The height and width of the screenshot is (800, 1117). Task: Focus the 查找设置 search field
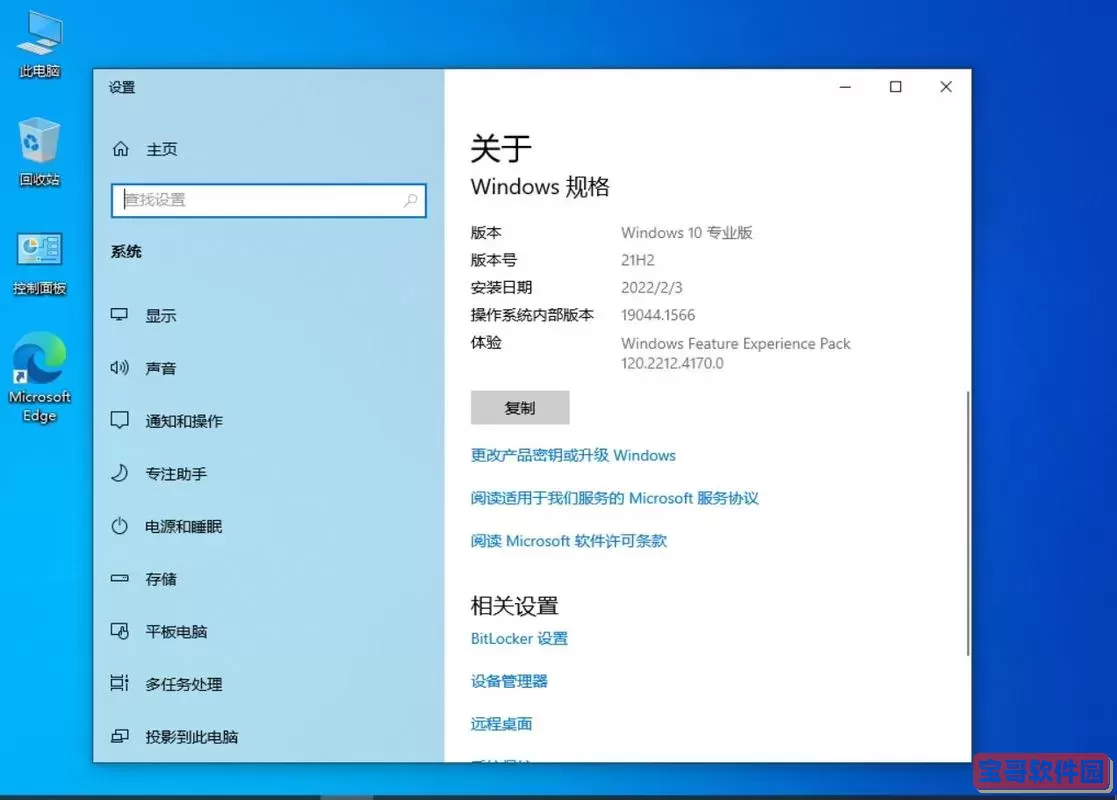click(x=269, y=200)
